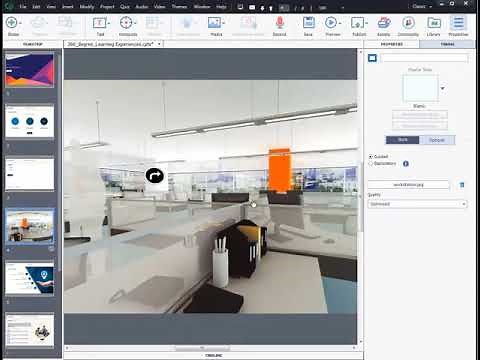This screenshot has width=480, height=360.
Task: Click the 360 image file name button
Action: 408,185
